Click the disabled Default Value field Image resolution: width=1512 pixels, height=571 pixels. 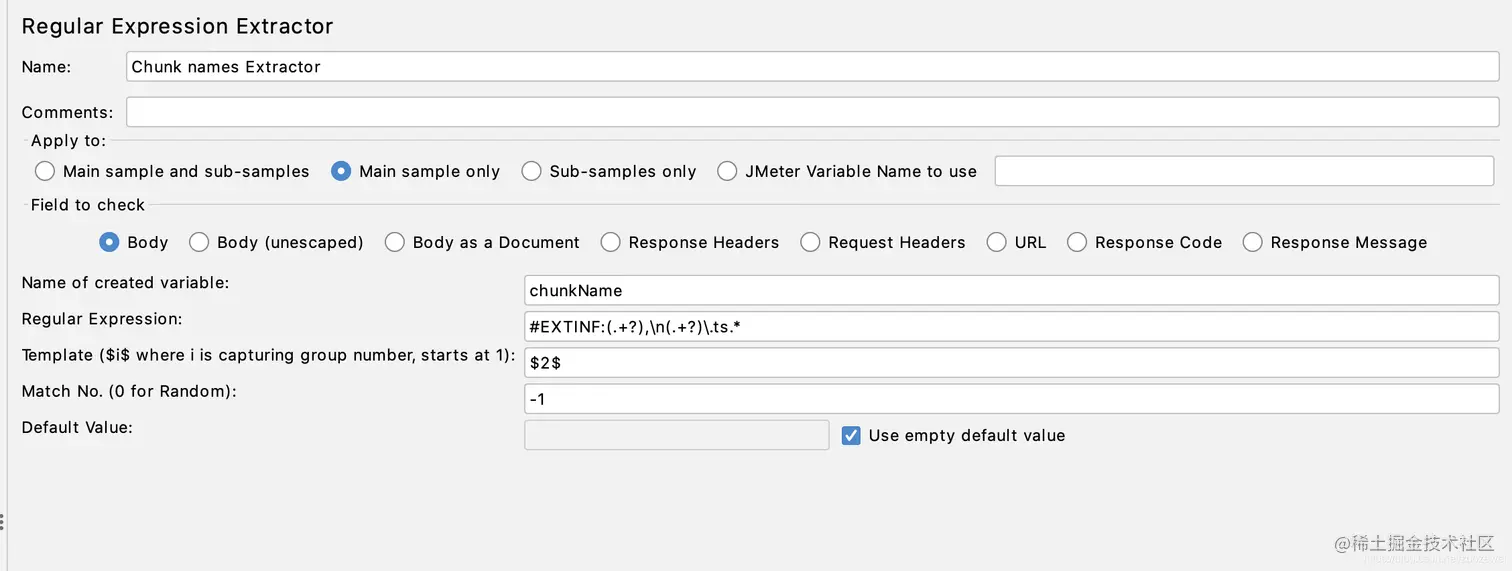(x=677, y=435)
